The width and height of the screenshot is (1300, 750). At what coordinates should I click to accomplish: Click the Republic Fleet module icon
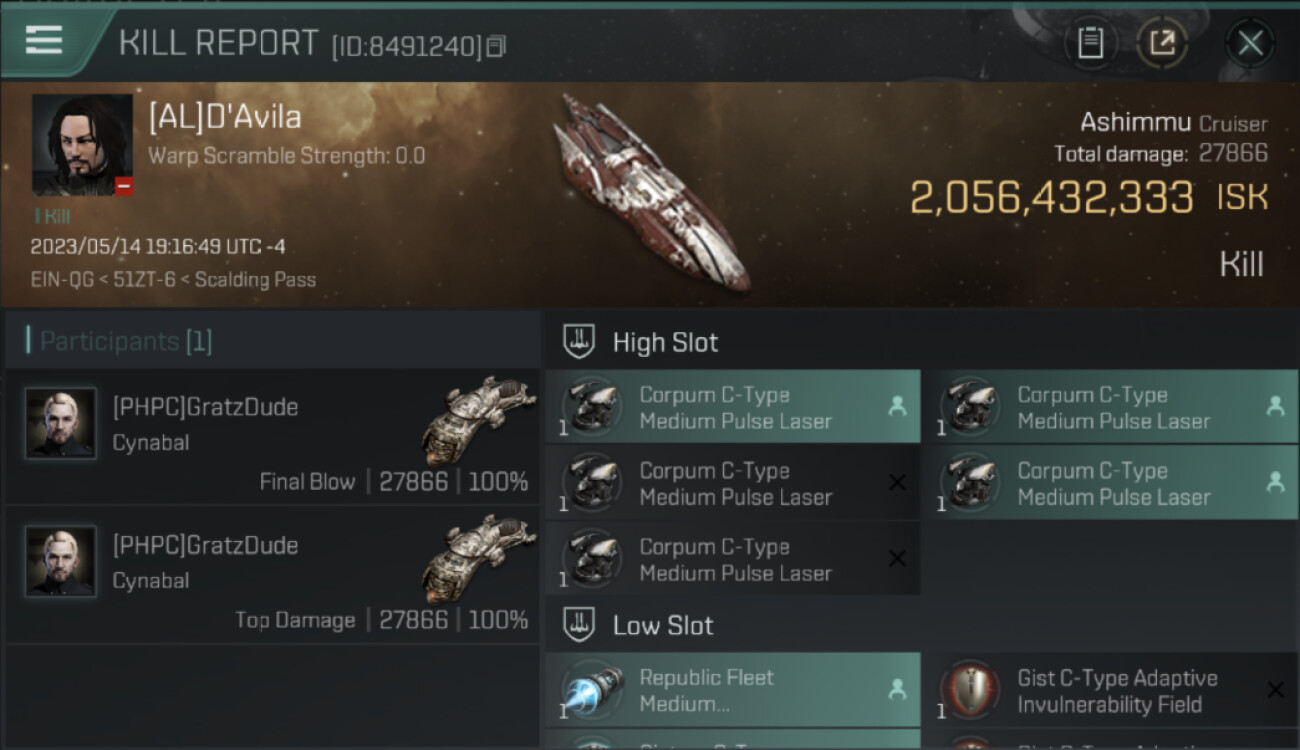click(592, 690)
